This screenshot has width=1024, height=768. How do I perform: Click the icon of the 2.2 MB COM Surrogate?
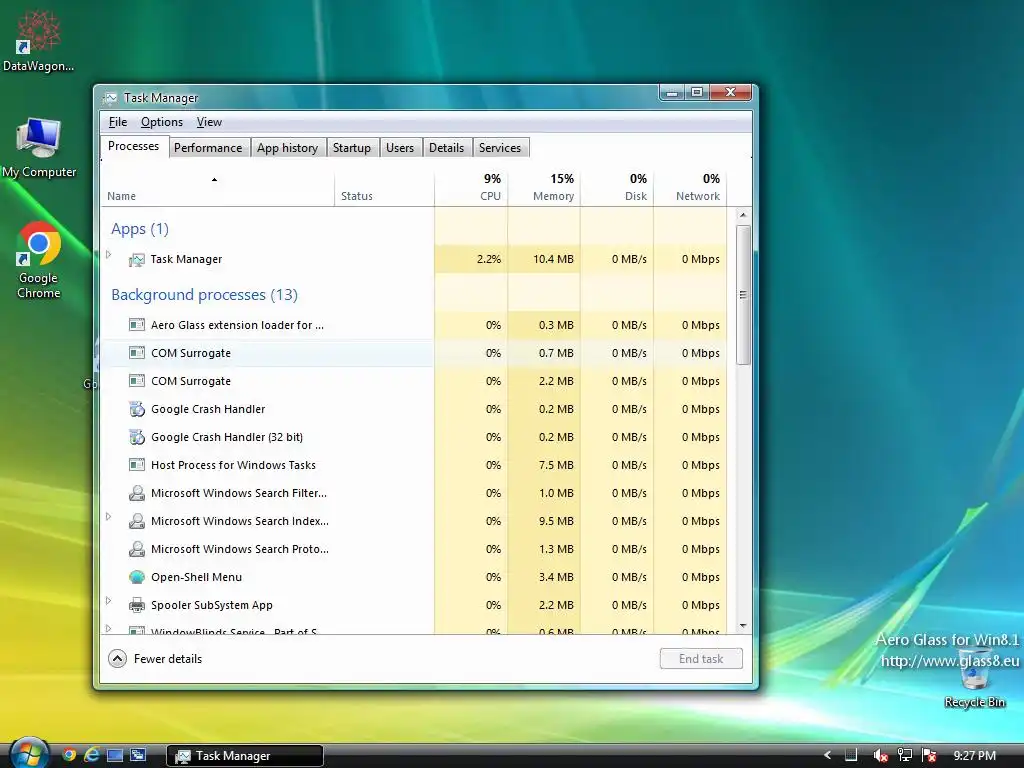tap(136, 381)
